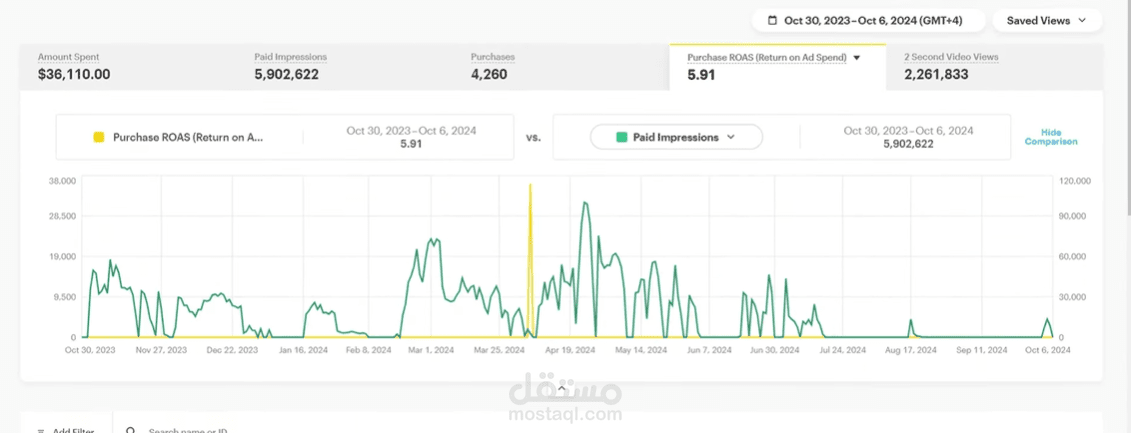Click the Apr 19, 2024 x-axis label

571,350
